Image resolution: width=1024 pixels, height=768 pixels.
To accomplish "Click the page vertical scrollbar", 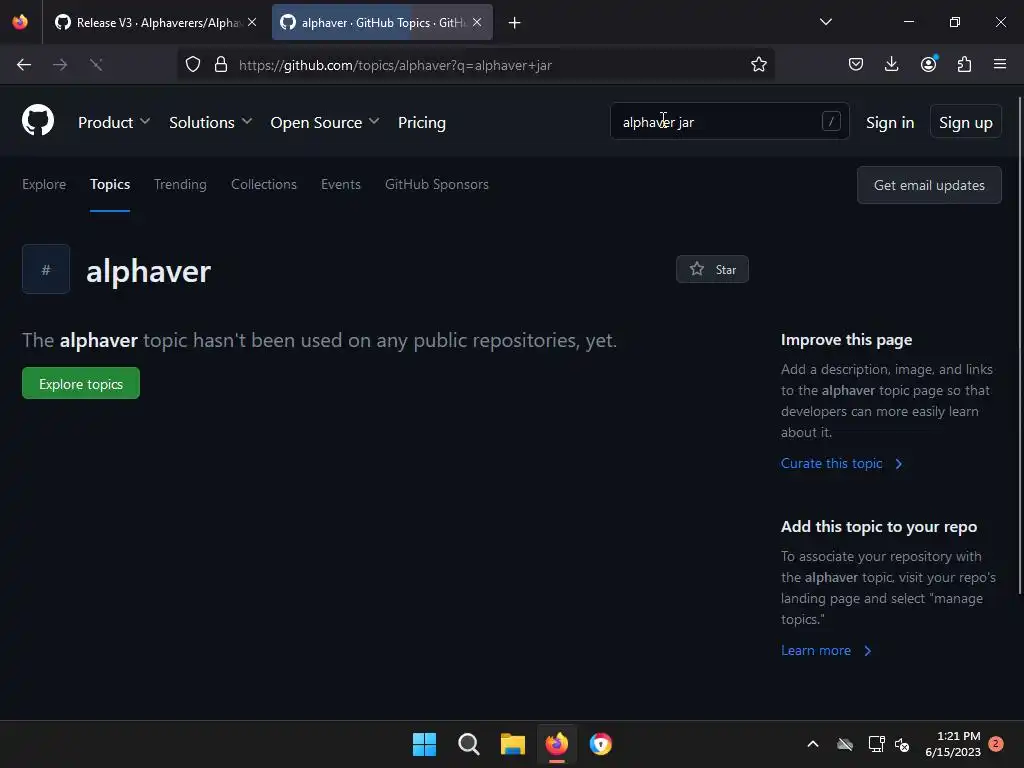I will pos(1019,345).
